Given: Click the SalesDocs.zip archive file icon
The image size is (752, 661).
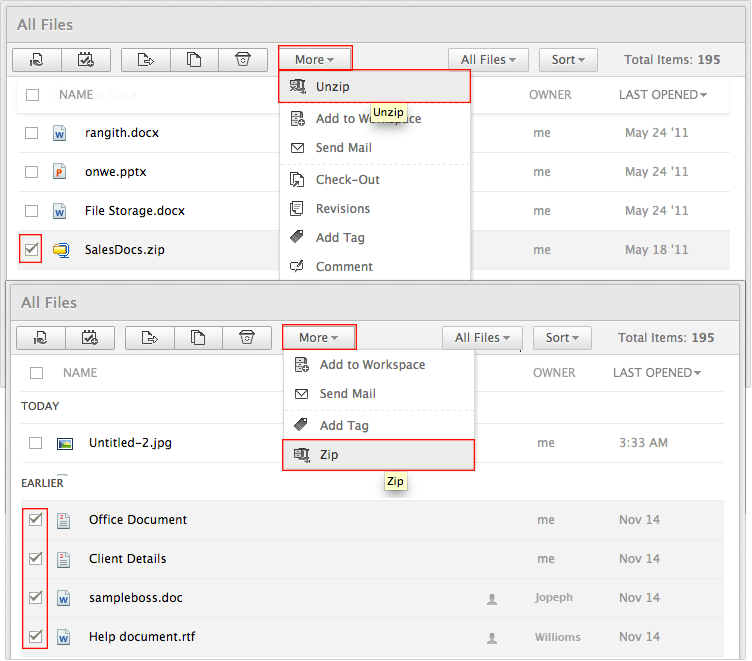Looking at the screenshot, I should (x=60, y=250).
